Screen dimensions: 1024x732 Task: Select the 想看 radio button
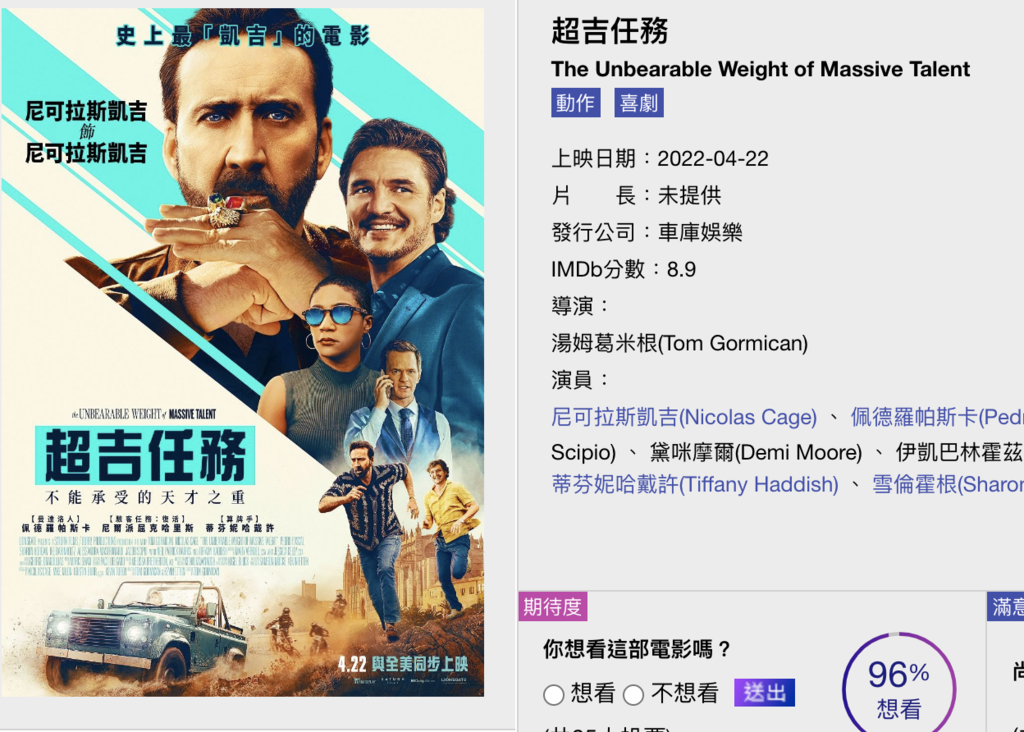click(x=554, y=695)
